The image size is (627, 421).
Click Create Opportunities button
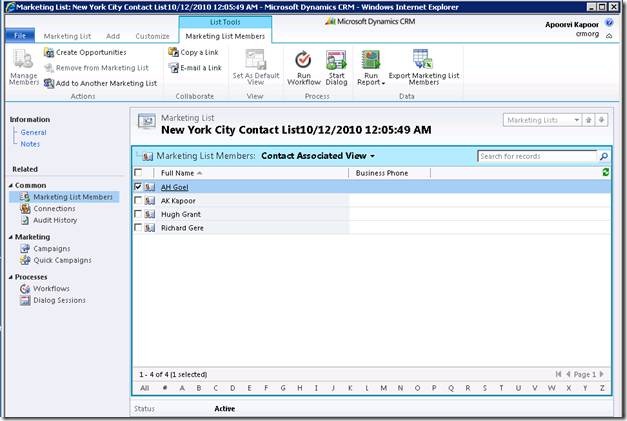pyautogui.click(x=90, y=52)
